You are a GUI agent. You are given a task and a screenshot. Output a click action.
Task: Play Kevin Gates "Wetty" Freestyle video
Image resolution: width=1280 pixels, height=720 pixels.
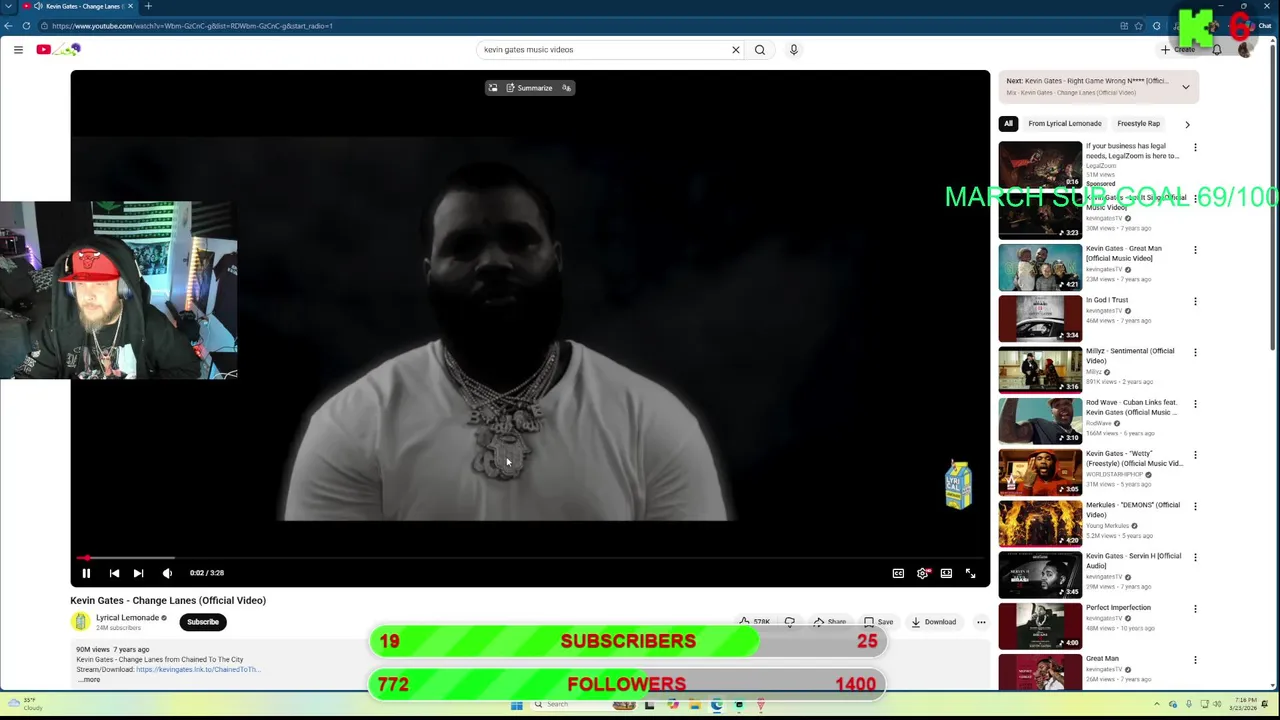(x=1040, y=472)
